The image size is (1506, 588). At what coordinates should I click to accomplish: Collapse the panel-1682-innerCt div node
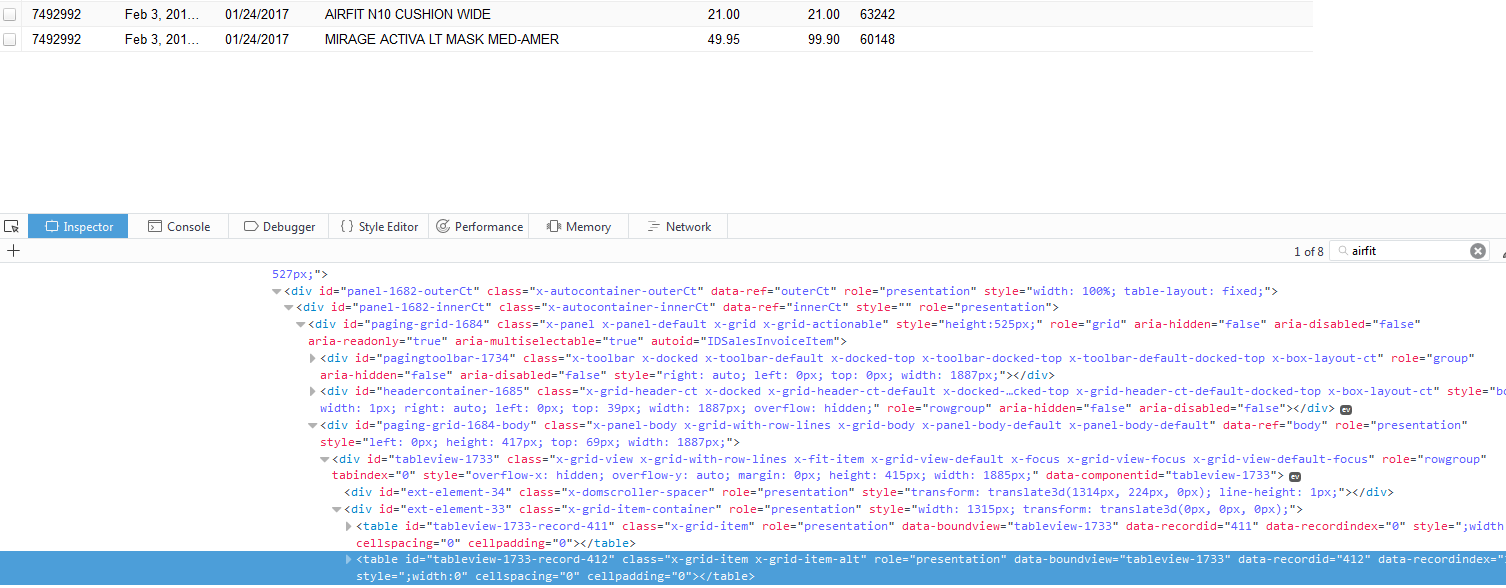(289, 307)
